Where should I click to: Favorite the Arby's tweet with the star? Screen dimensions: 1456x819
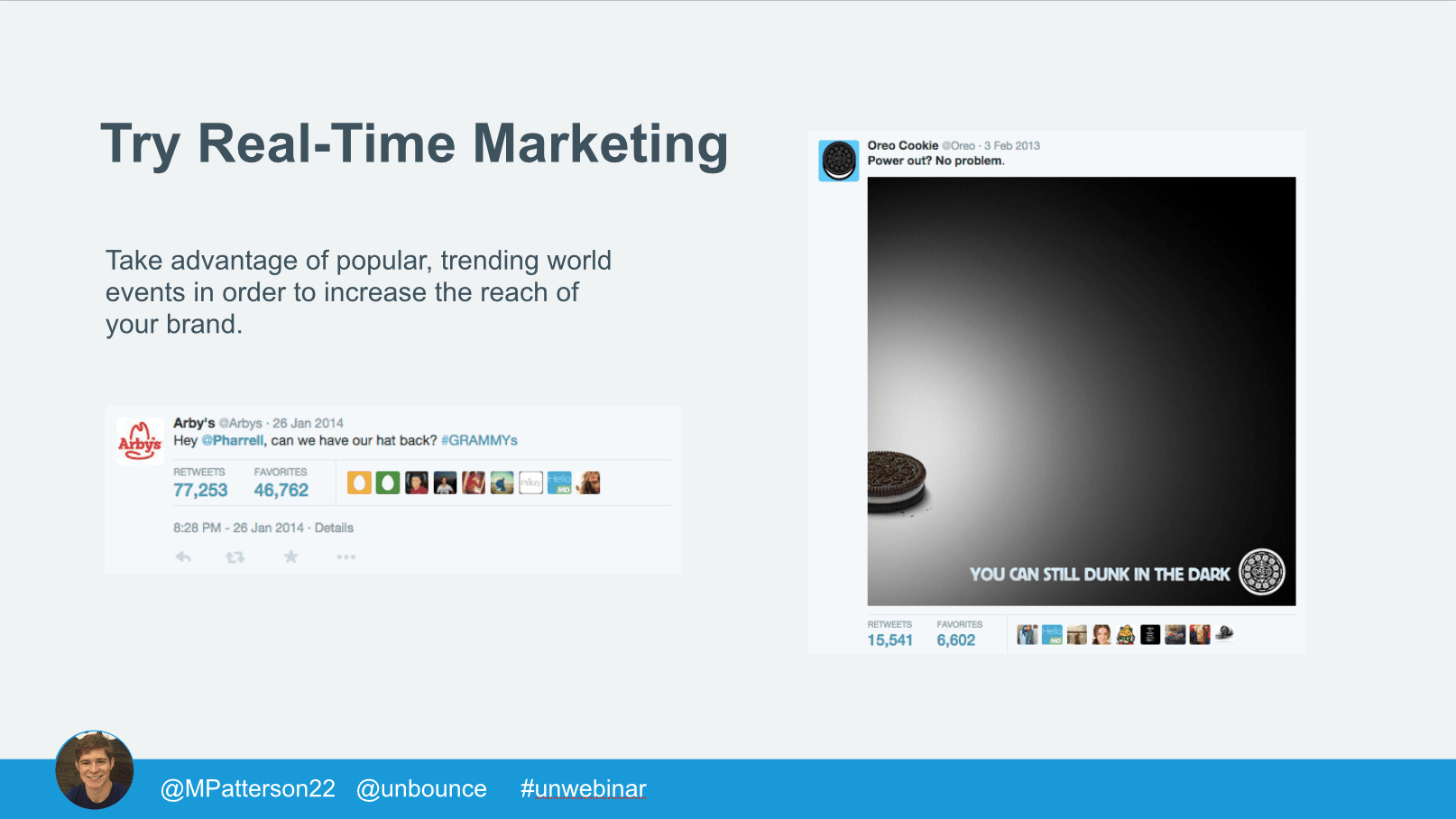click(290, 557)
